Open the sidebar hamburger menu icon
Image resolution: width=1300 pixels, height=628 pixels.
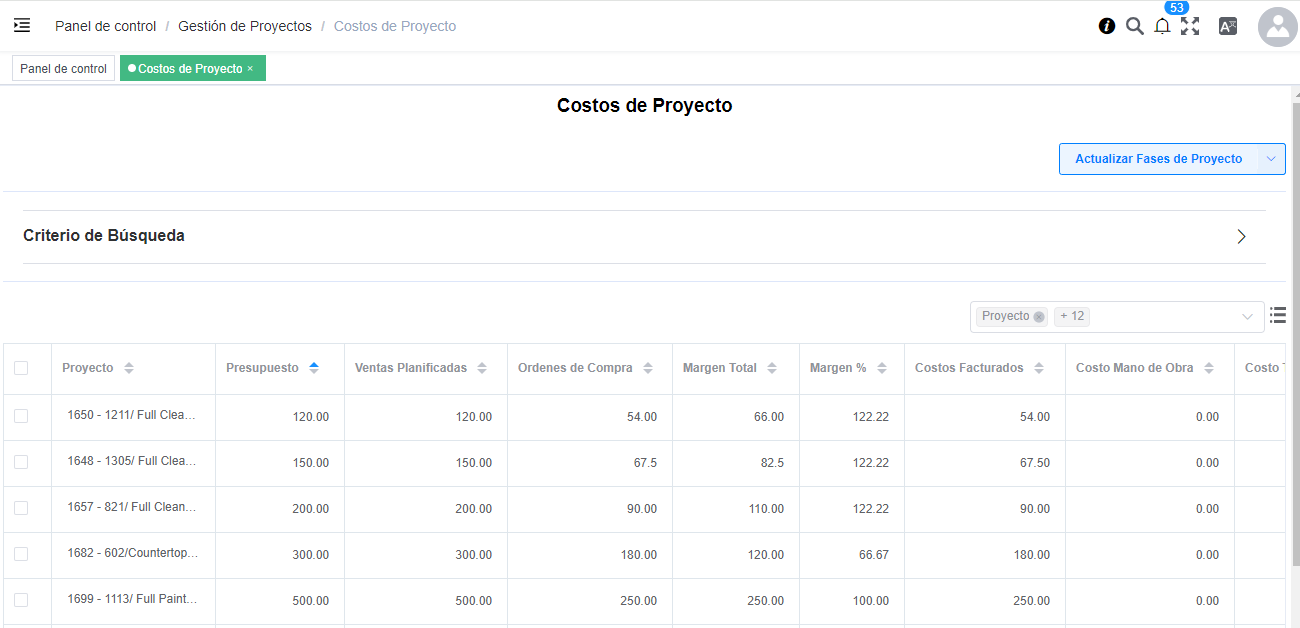point(21,25)
